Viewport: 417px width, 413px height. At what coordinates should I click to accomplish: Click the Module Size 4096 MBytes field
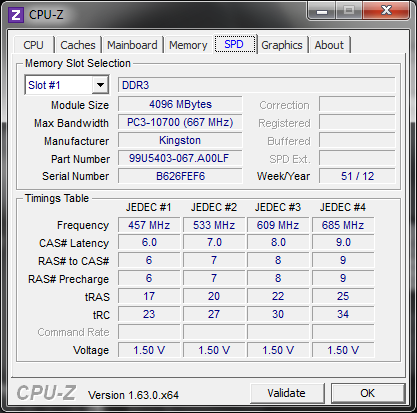(180, 104)
